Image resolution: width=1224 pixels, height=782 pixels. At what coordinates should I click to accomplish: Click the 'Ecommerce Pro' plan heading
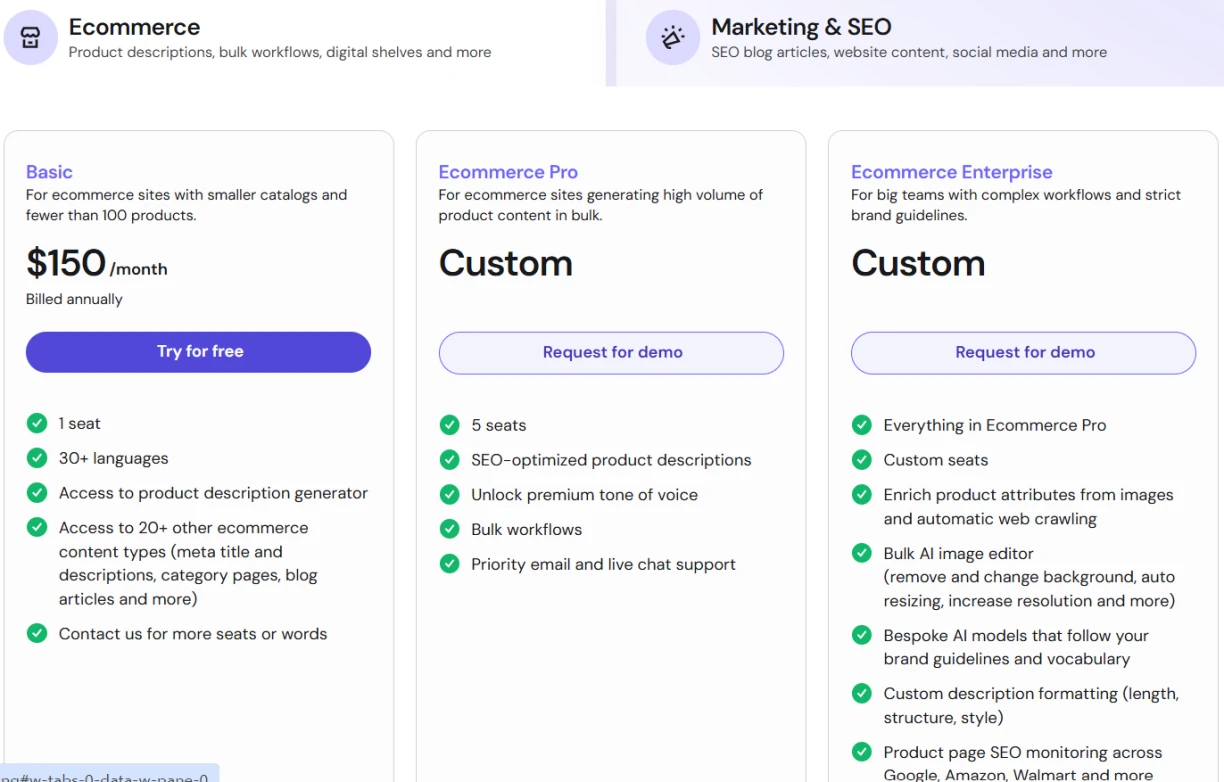(508, 172)
